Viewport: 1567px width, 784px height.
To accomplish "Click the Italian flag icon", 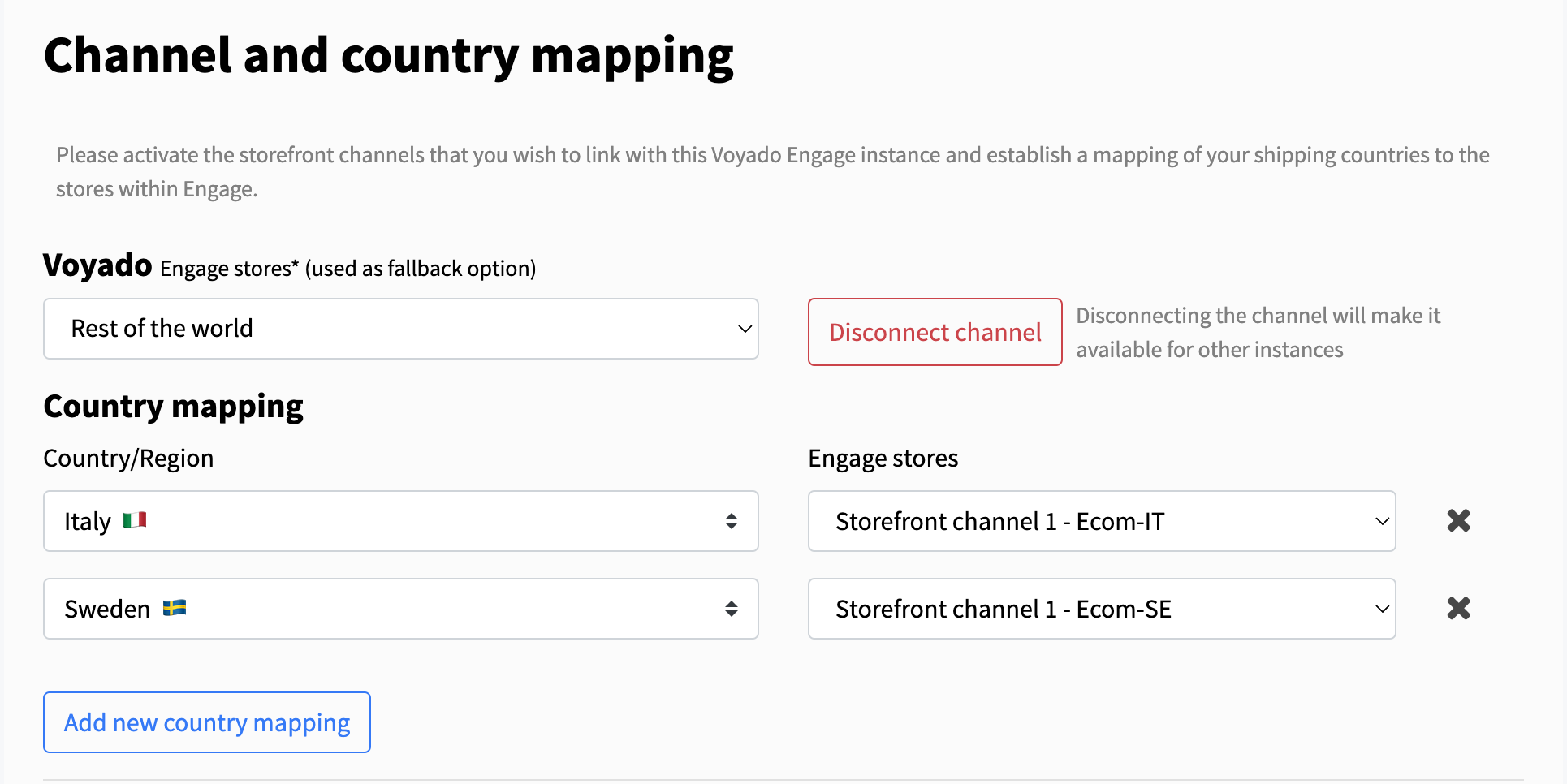I will (135, 520).
